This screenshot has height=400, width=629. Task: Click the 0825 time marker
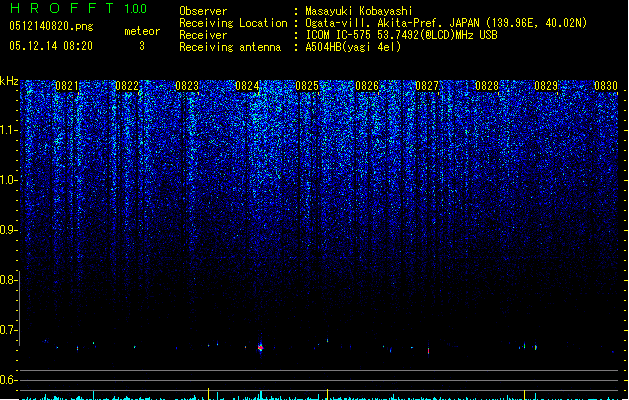[307, 86]
